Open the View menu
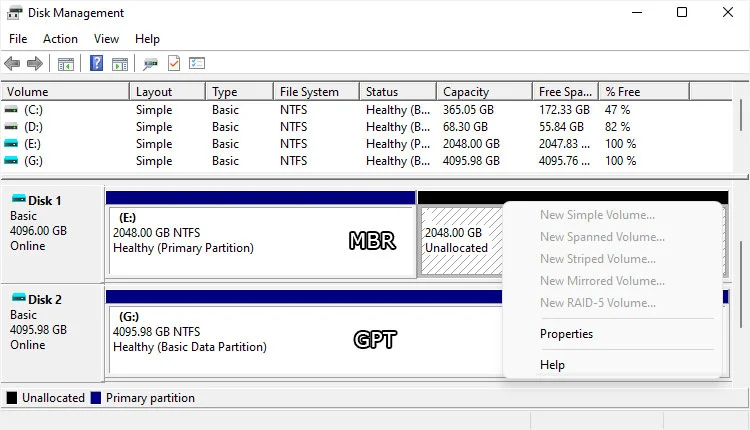Image resolution: width=750 pixels, height=430 pixels. coord(106,39)
